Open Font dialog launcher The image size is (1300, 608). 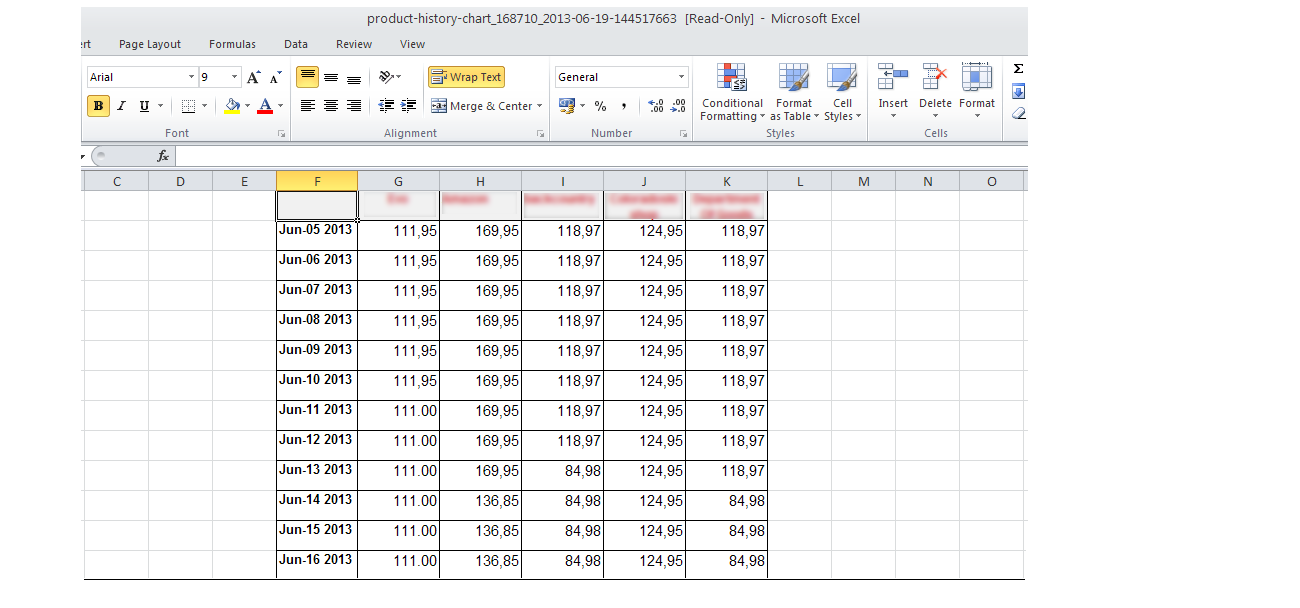coord(281,133)
